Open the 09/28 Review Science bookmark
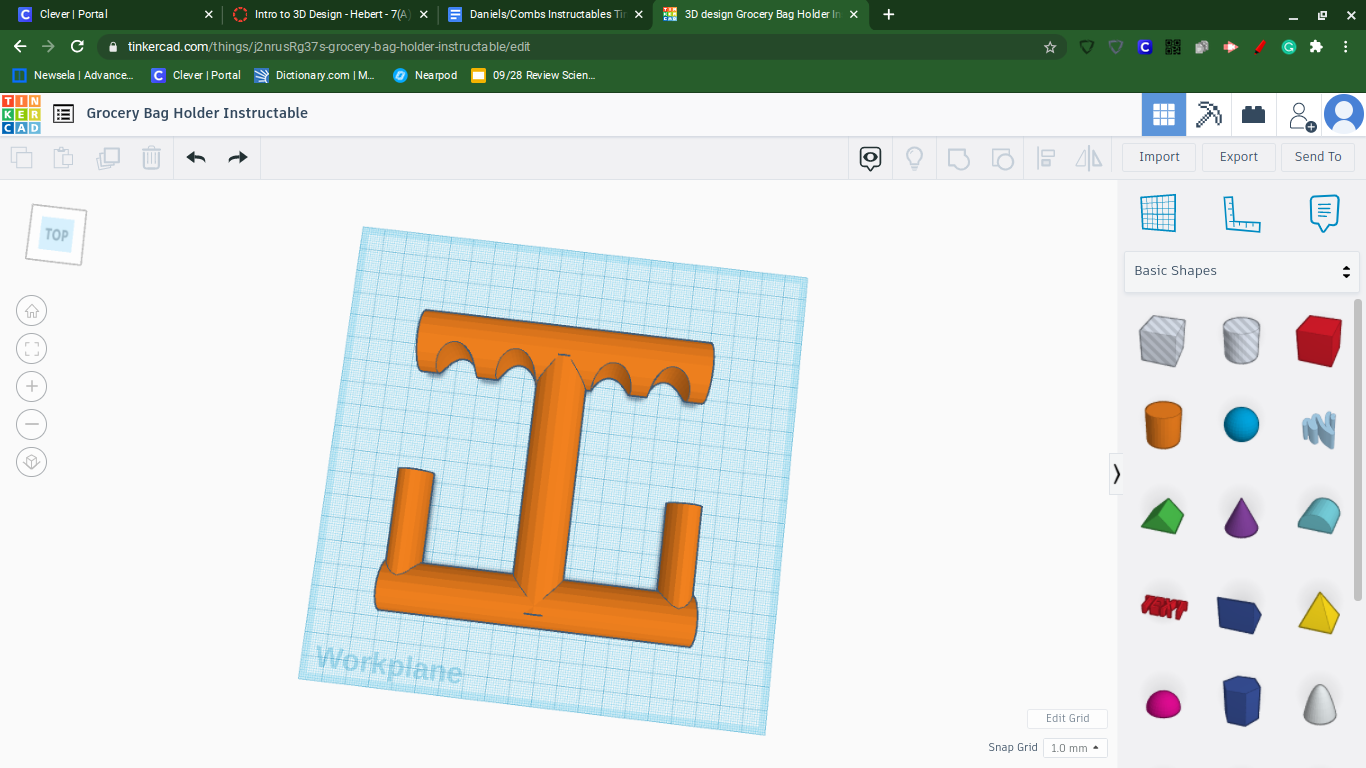This screenshot has width=1366, height=768. [533, 76]
